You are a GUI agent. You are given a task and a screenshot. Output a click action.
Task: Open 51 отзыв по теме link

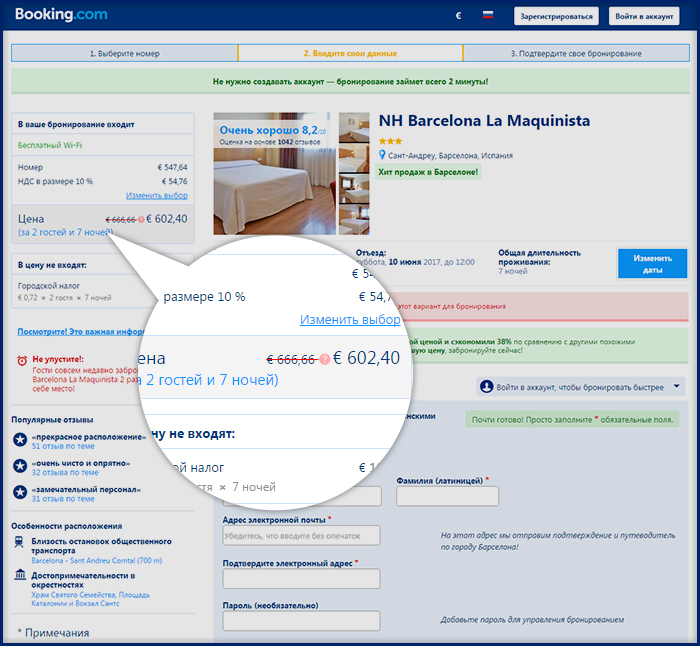[x=63, y=446]
